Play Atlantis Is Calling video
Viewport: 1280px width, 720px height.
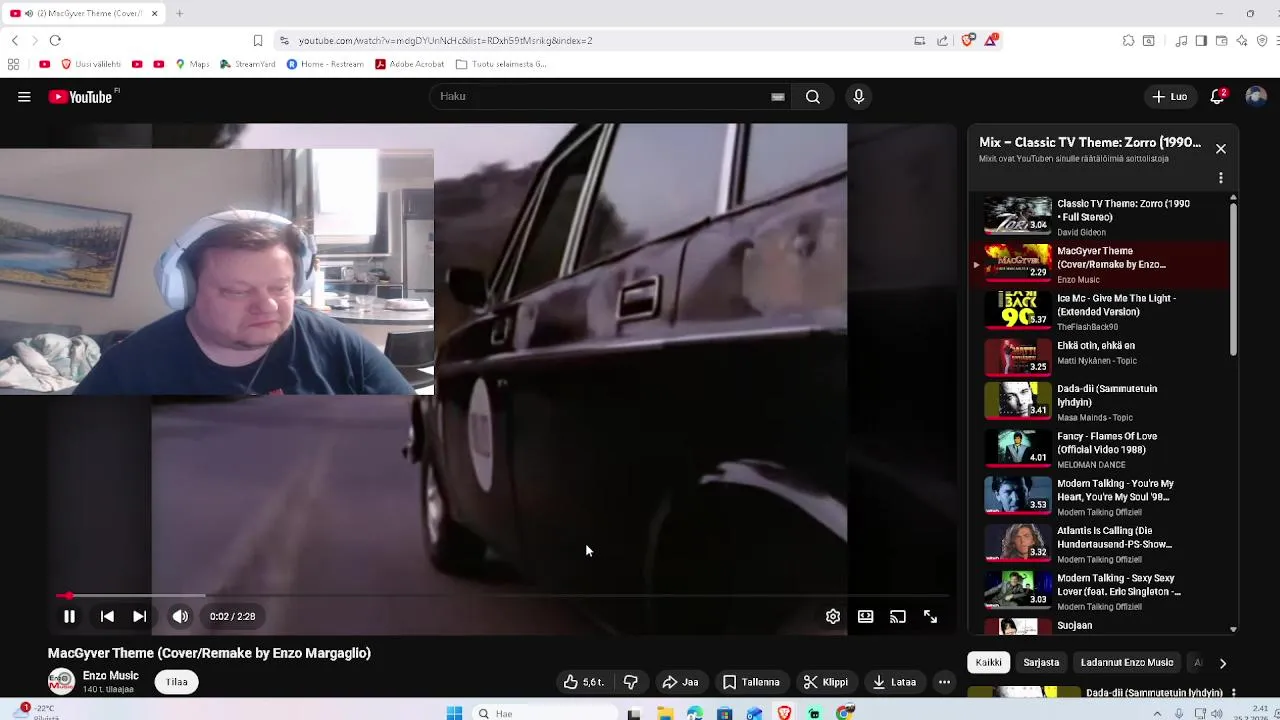tap(1100, 544)
